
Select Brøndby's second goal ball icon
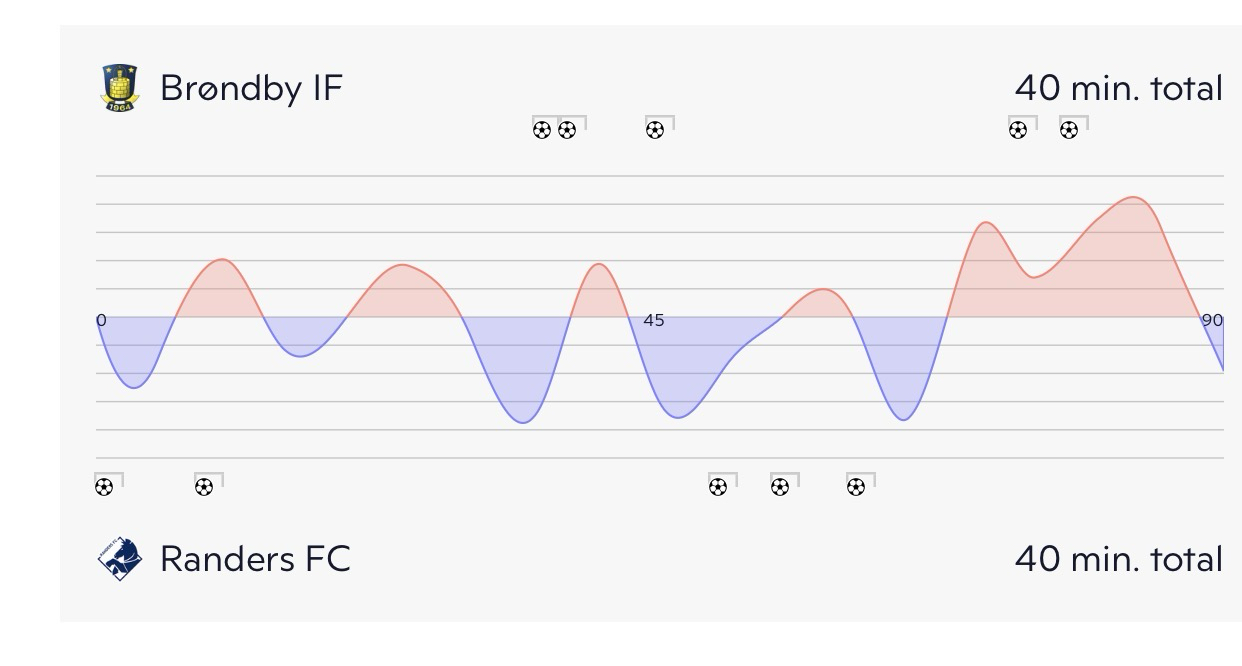(x=567, y=130)
